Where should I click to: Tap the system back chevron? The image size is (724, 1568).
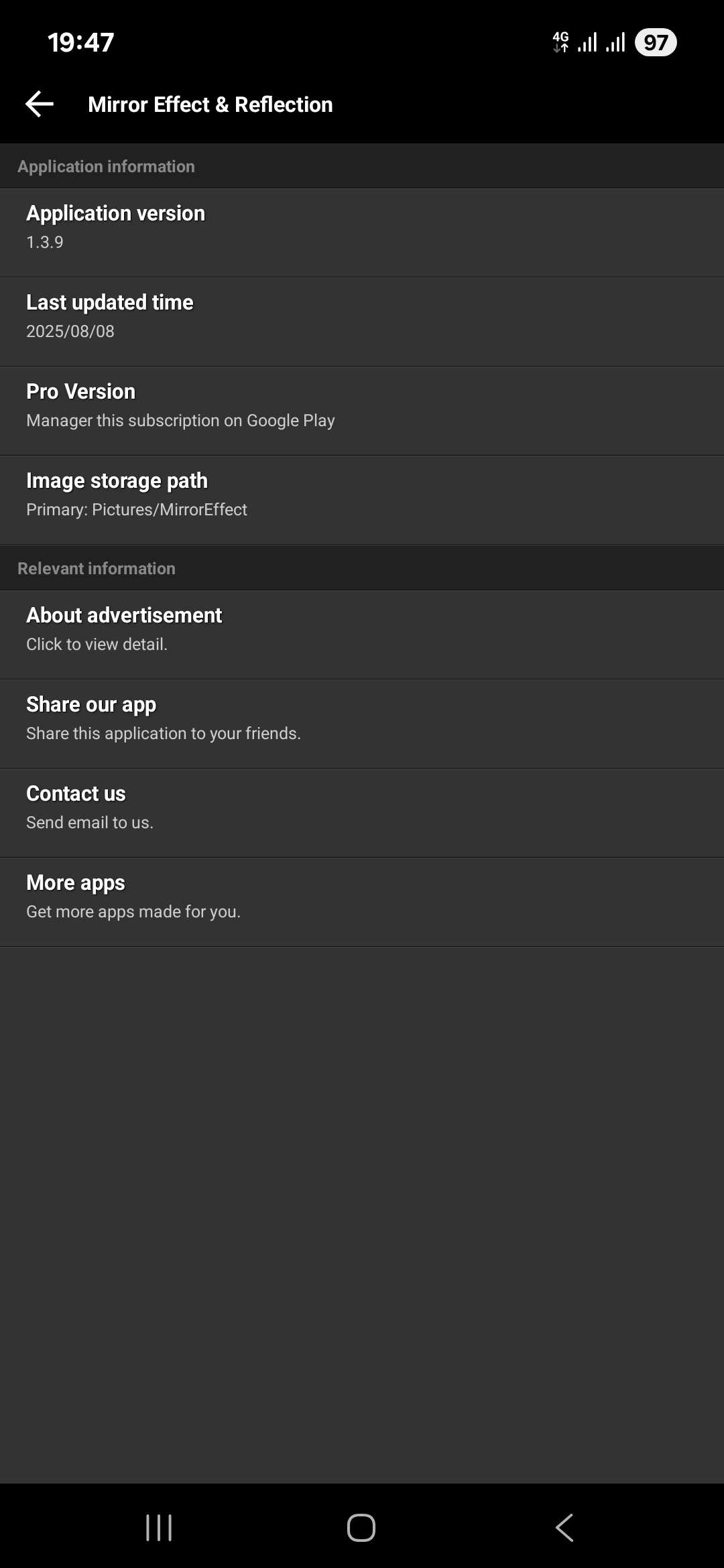coord(564,1528)
